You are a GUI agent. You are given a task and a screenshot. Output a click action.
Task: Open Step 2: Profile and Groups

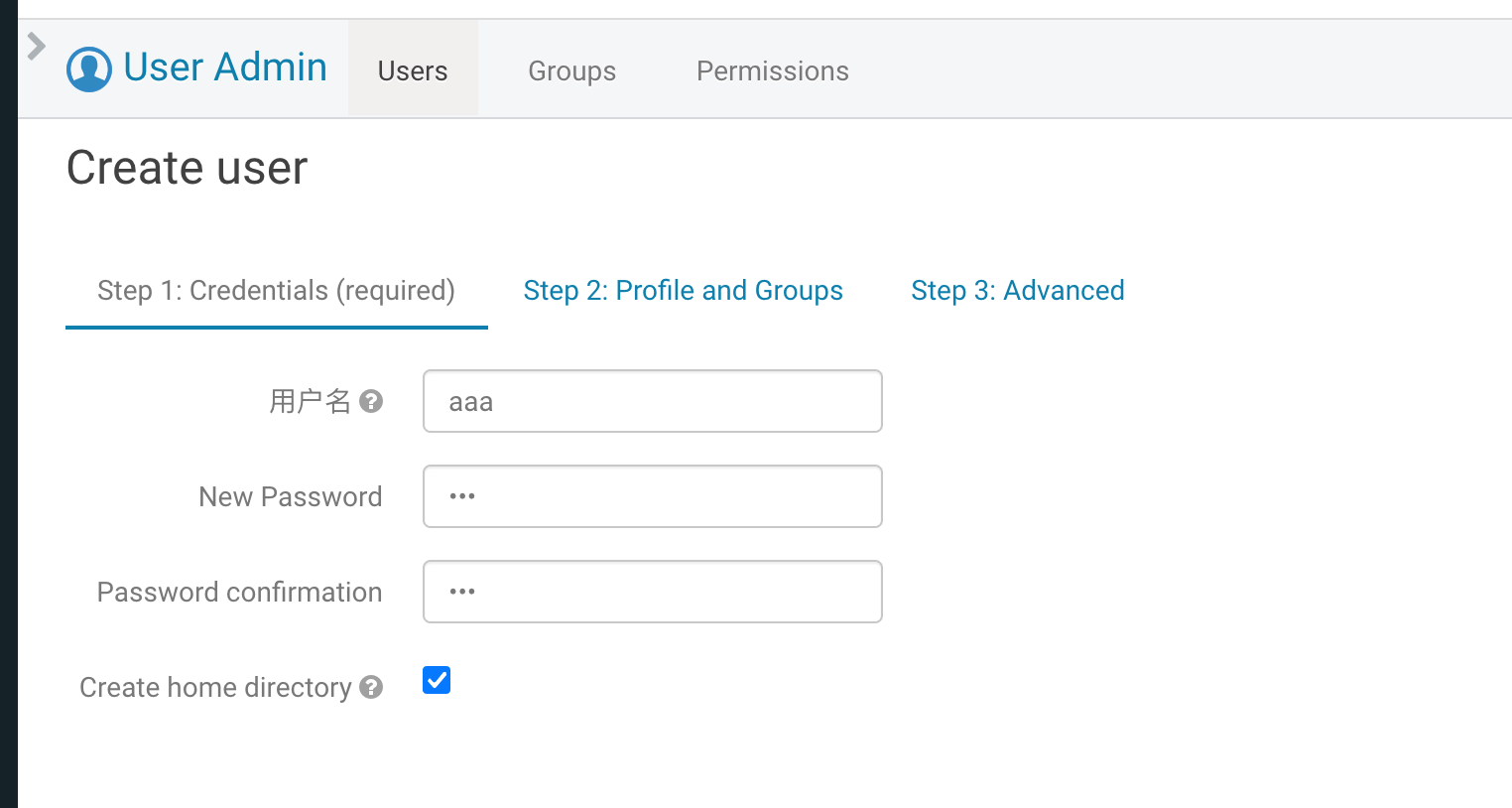(683, 291)
